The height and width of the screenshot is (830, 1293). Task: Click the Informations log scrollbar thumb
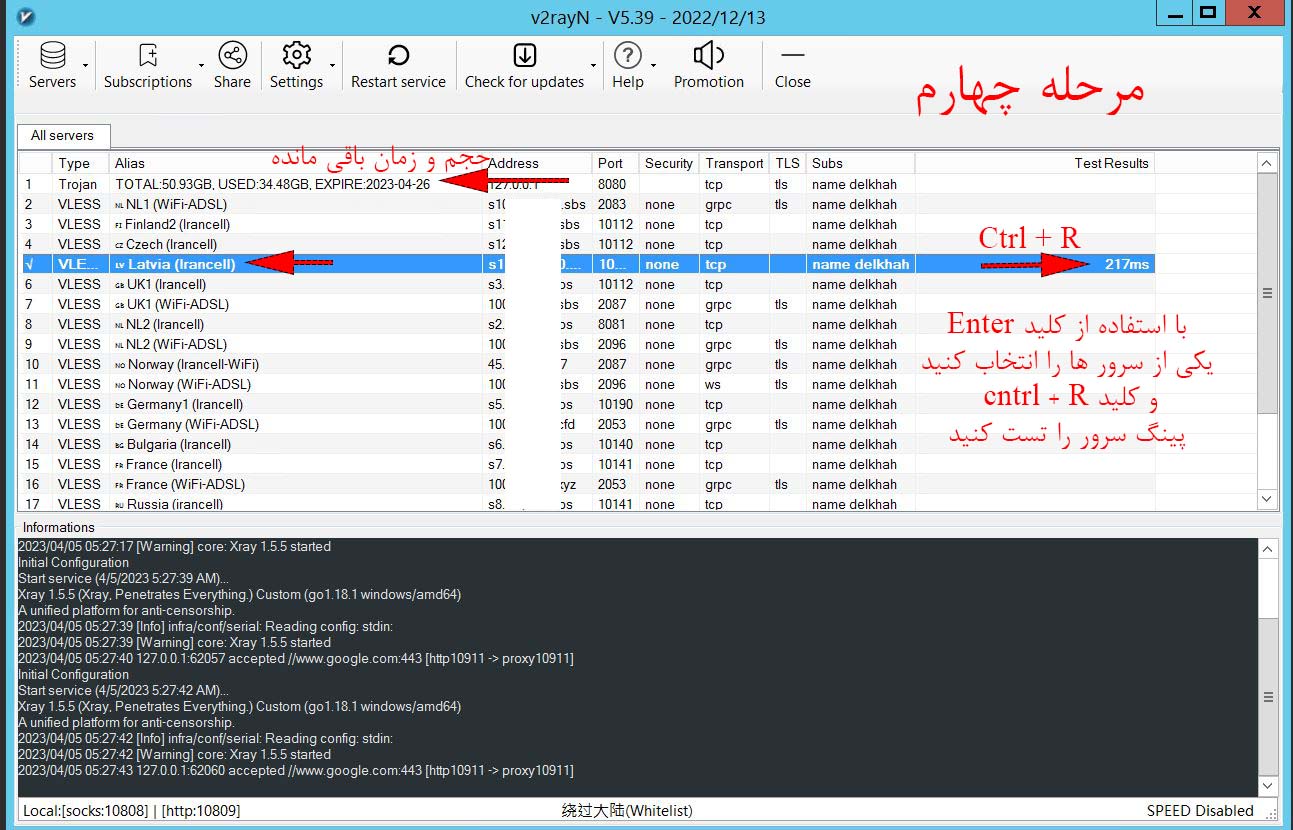click(1268, 697)
